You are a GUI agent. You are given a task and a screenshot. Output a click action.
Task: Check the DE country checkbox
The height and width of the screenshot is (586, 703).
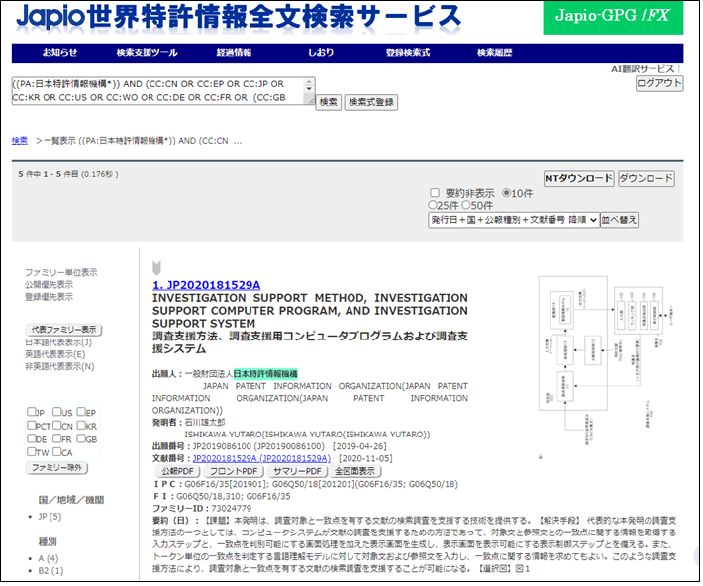[x=32, y=439]
